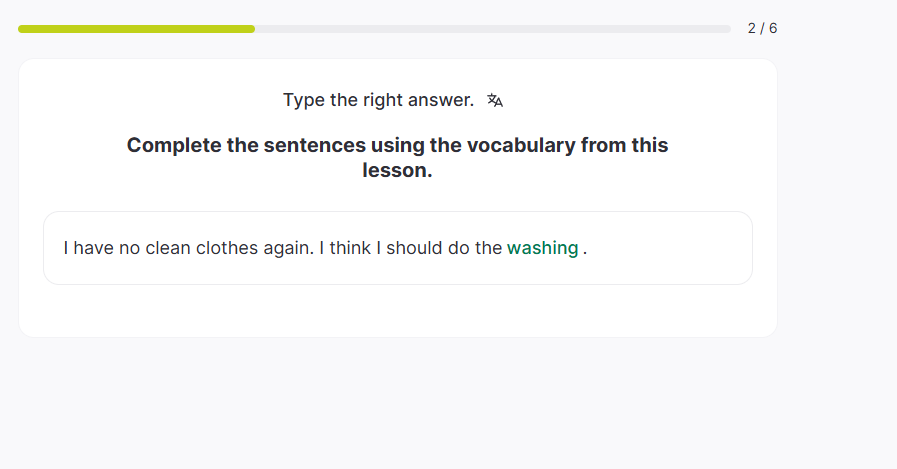Click the green filled part of progress bar

(136, 29)
